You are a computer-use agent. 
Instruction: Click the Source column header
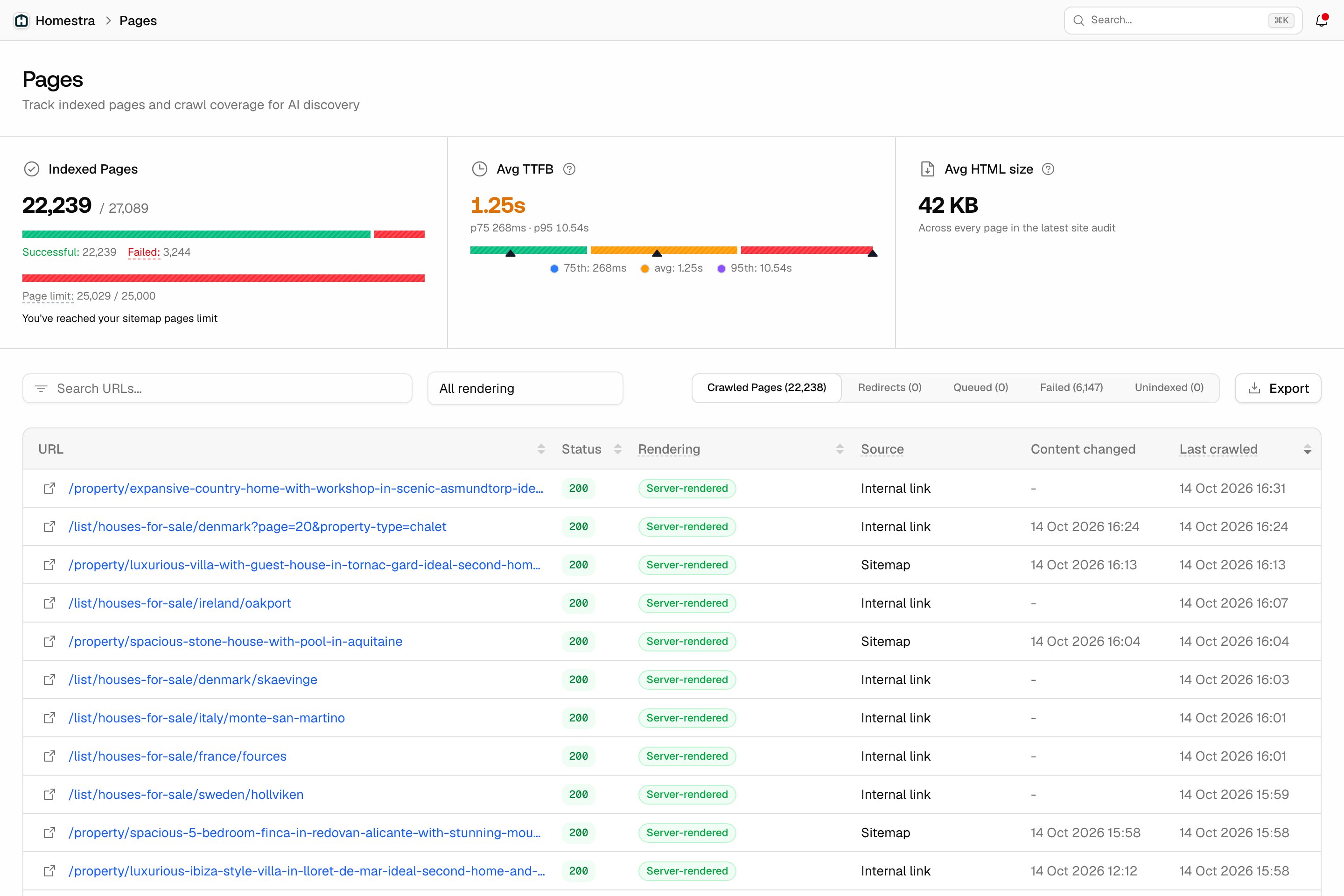point(882,450)
